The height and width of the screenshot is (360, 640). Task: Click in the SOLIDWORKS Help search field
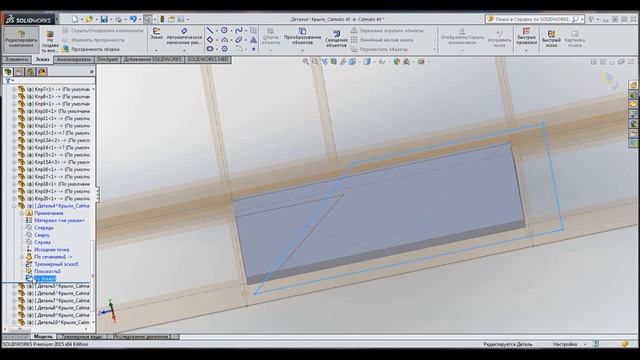(532, 19)
